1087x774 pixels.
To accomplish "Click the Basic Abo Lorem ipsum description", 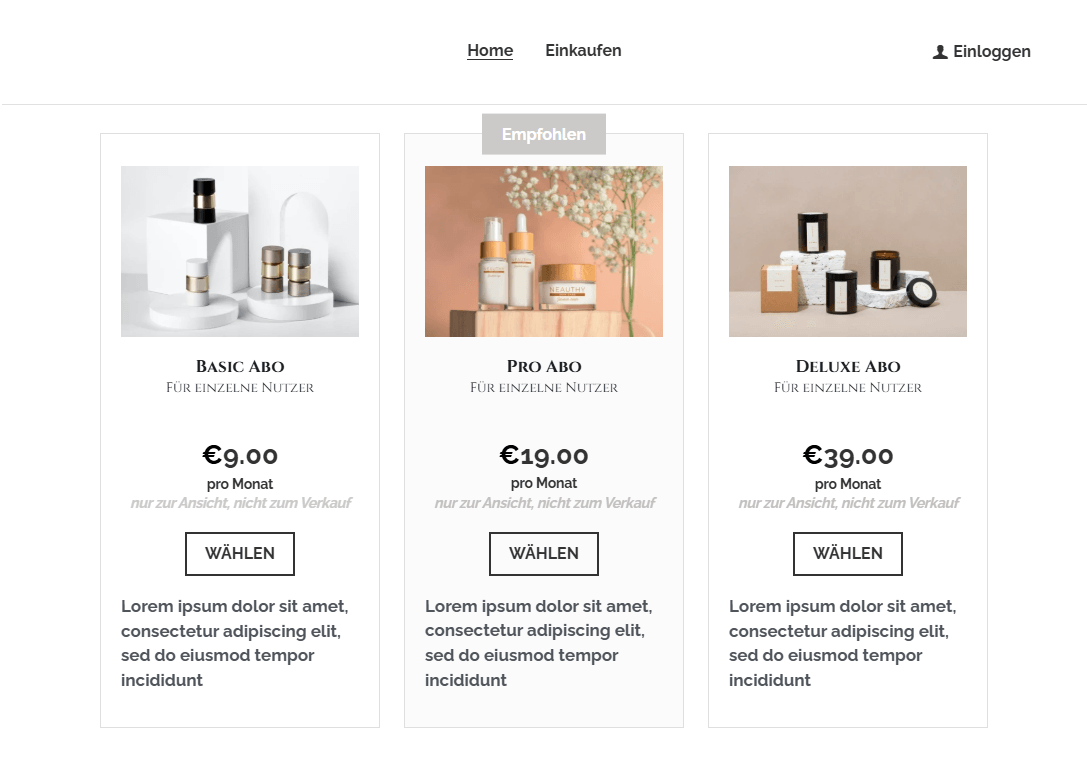I will coord(236,643).
